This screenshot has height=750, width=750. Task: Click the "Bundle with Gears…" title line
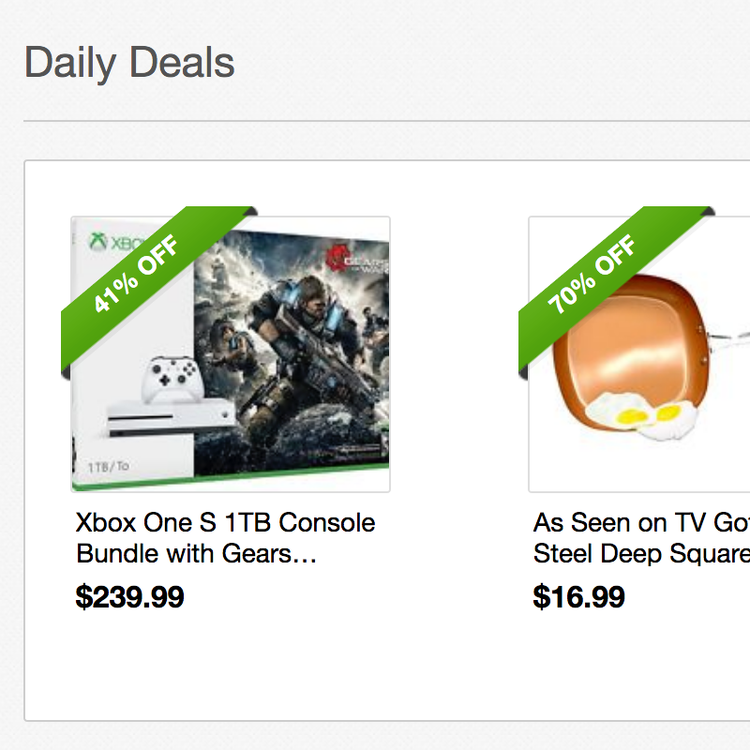(196, 554)
